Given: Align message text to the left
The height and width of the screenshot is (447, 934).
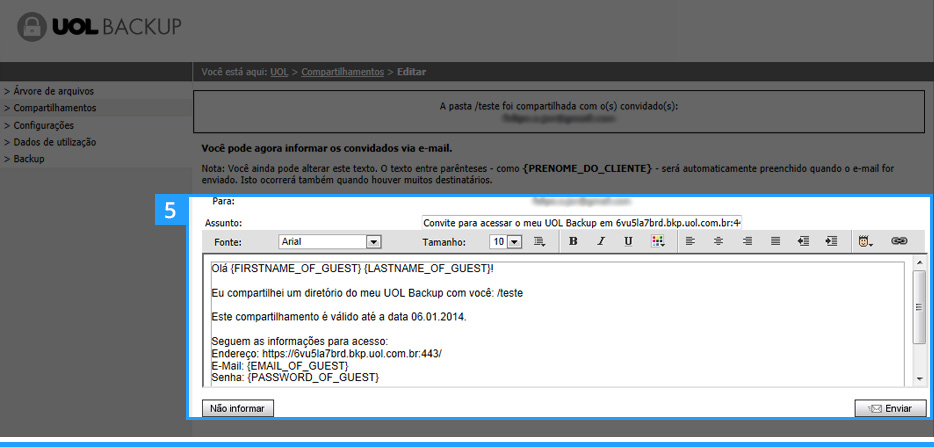Looking at the screenshot, I should [690, 241].
